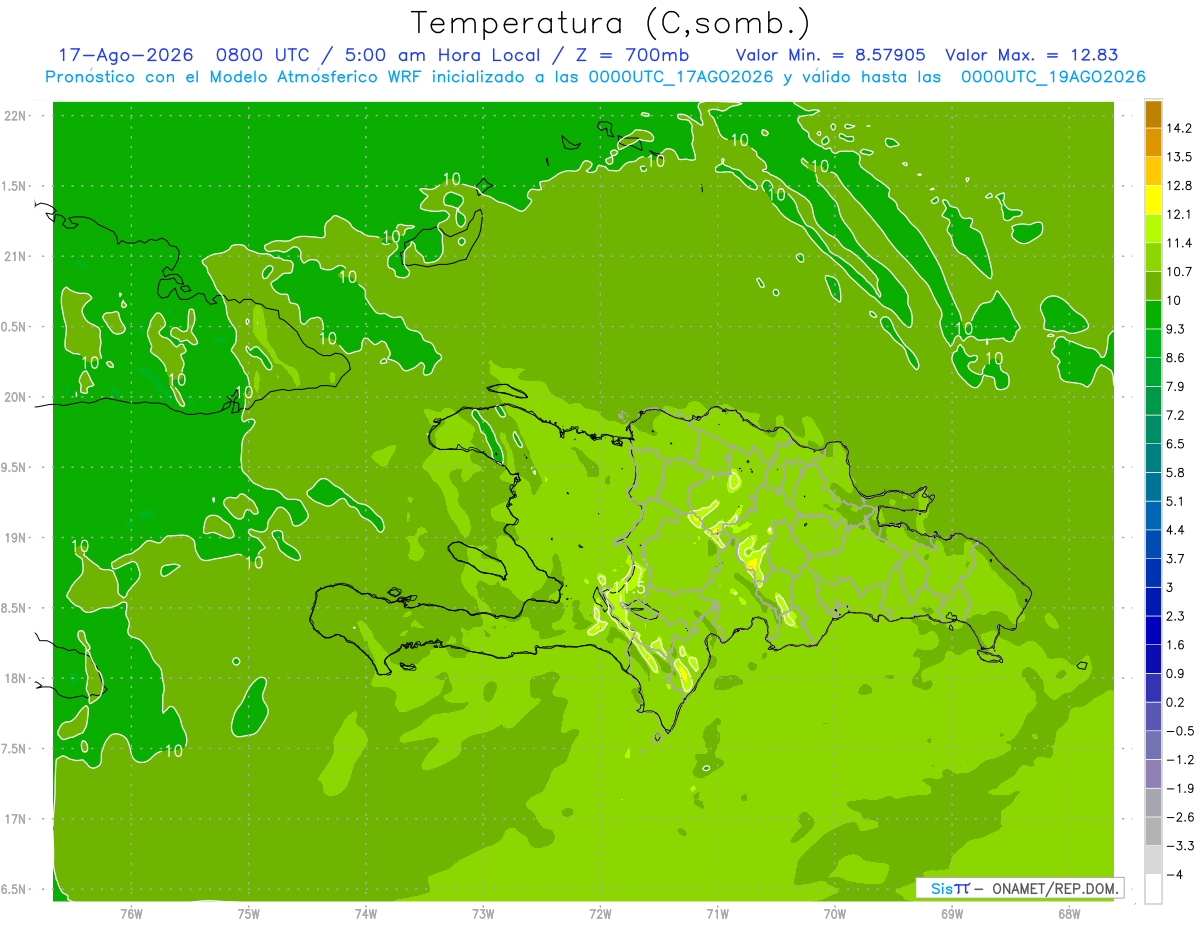The height and width of the screenshot is (927, 1200).
Task: Pick the gray swatch between -3.3 and -2.6
Action: pyautogui.click(x=1153, y=832)
